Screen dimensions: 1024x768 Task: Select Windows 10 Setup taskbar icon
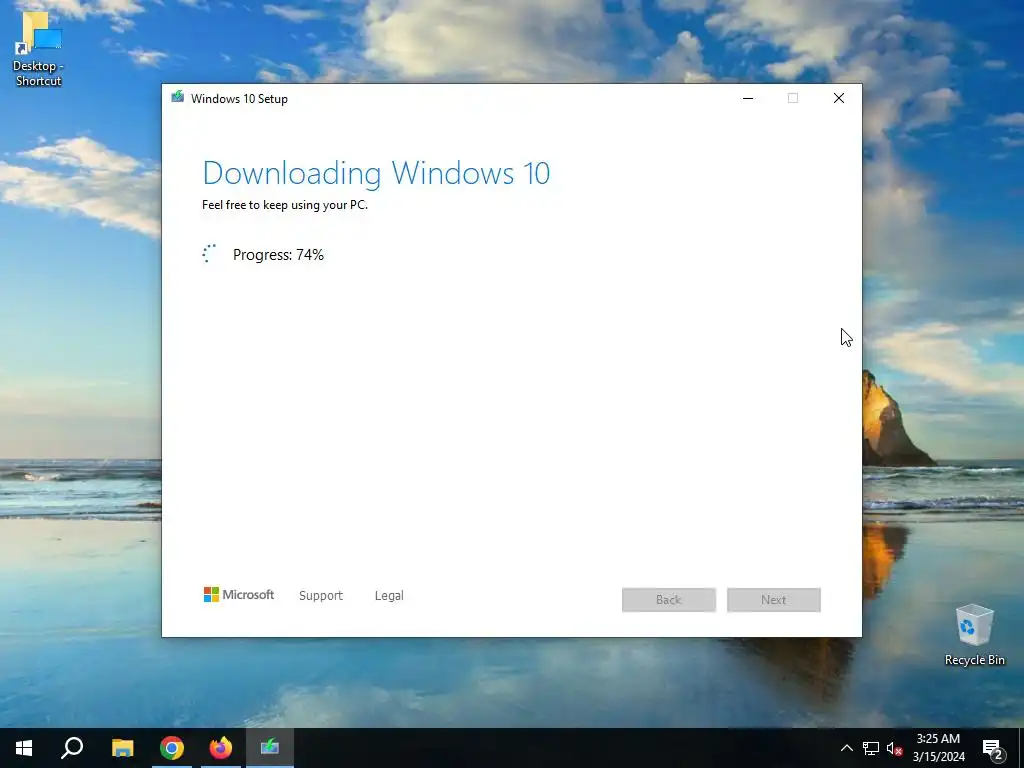tap(270, 748)
